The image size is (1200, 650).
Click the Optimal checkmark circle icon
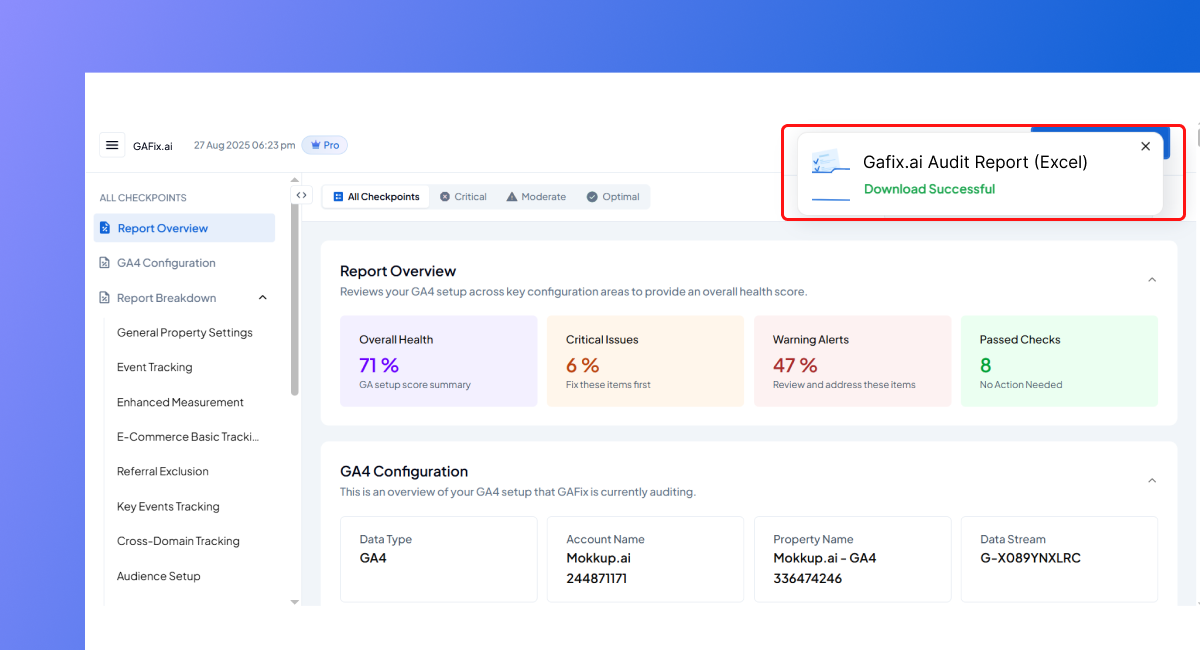[592, 197]
